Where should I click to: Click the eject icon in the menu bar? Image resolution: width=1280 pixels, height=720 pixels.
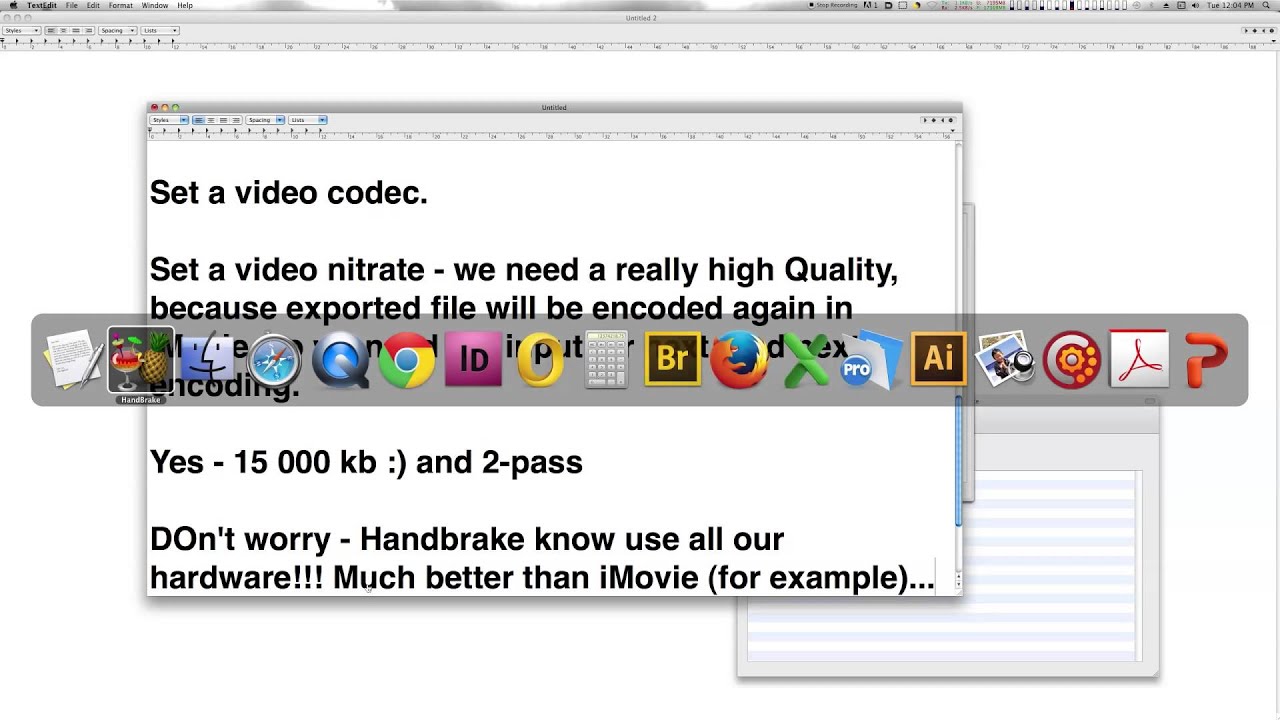[1166, 5]
